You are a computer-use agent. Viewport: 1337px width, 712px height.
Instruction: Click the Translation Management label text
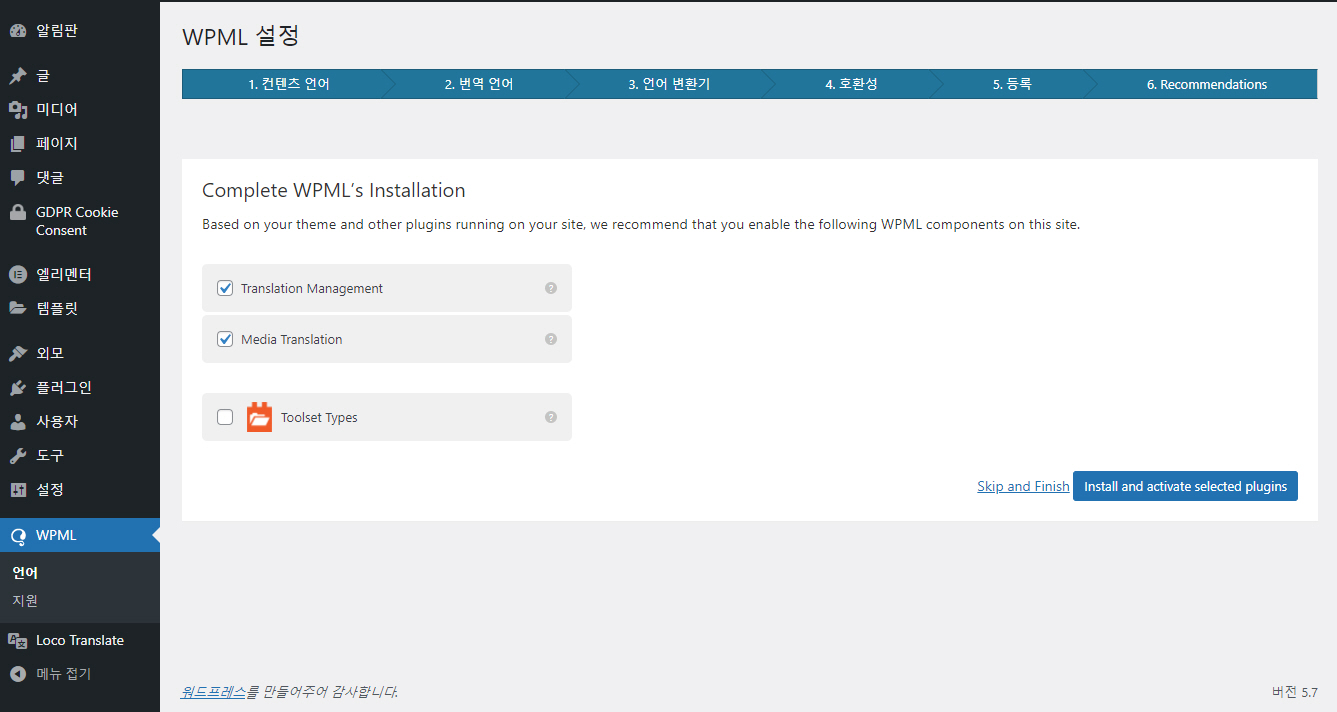point(312,288)
